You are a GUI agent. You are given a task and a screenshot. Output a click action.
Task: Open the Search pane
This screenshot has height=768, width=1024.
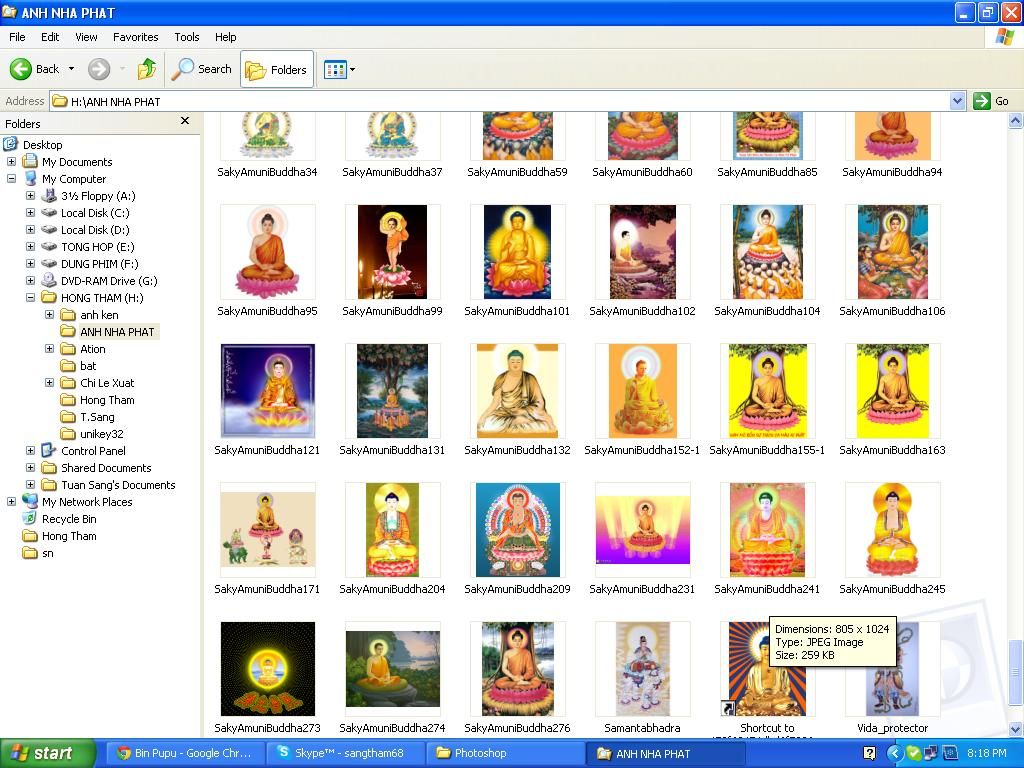202,69
